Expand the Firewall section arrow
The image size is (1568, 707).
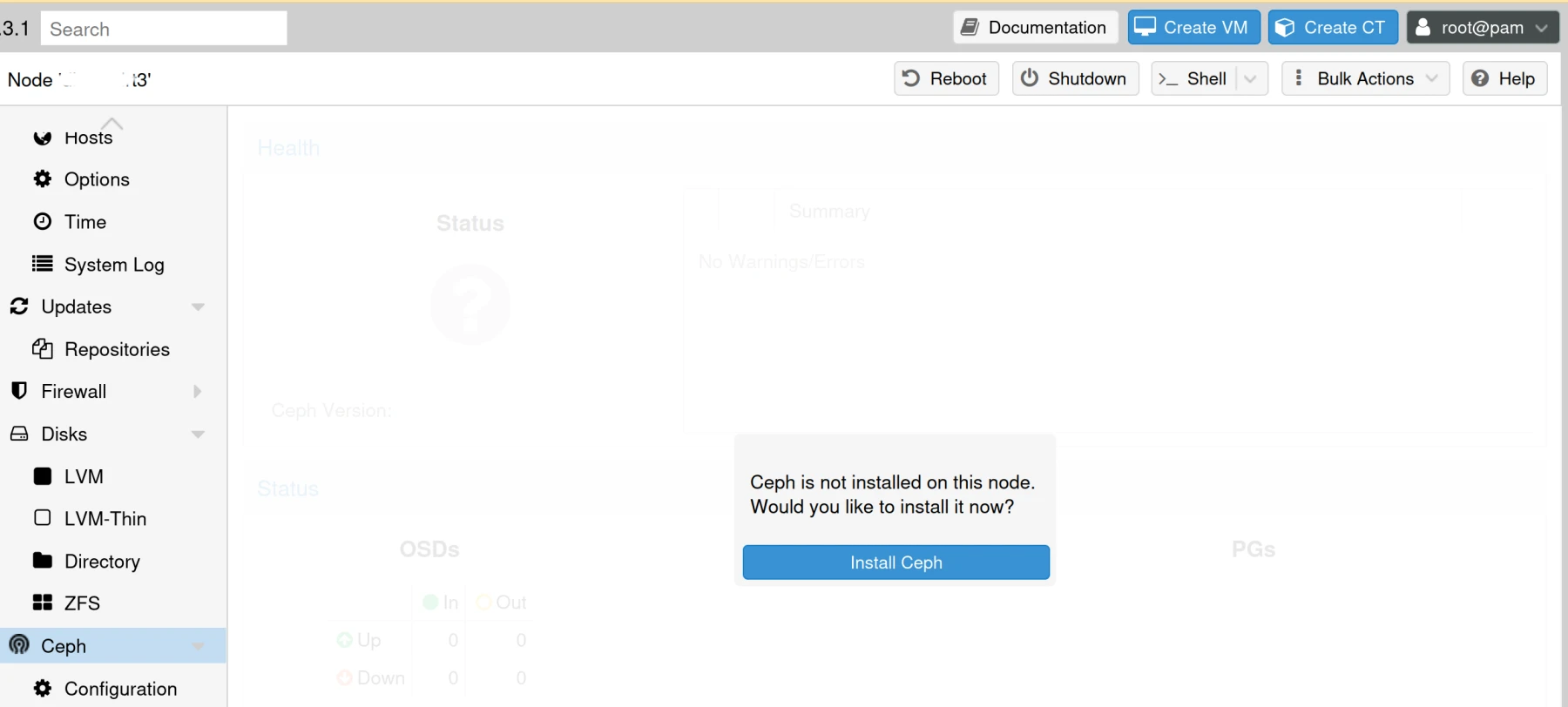coord(197,391)
